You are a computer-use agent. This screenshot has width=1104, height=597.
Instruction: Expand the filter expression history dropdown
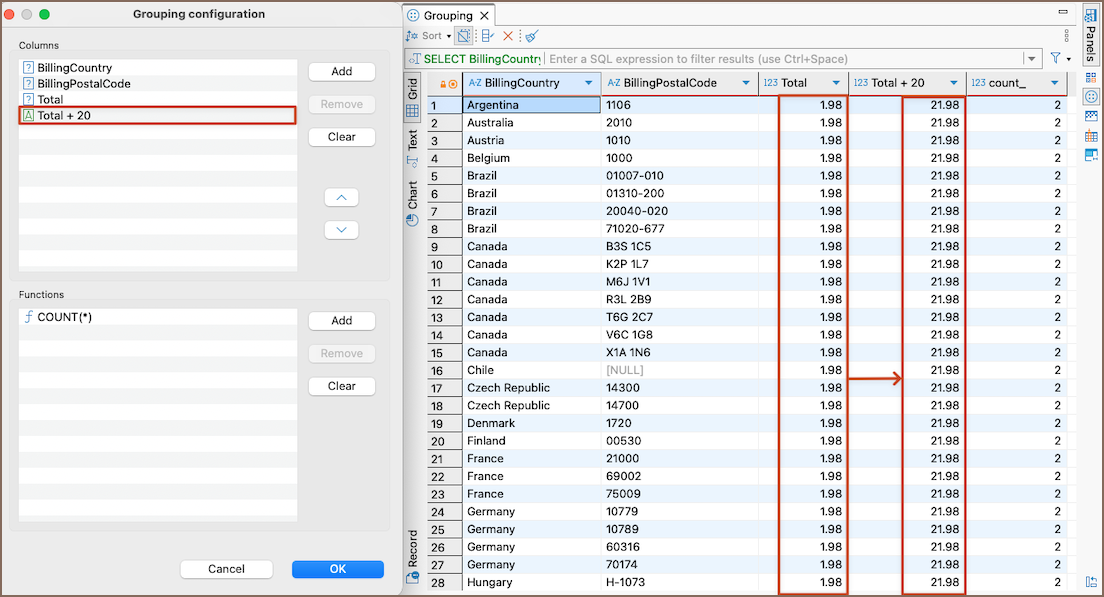pyautogui.click(x=1031, y=59)
